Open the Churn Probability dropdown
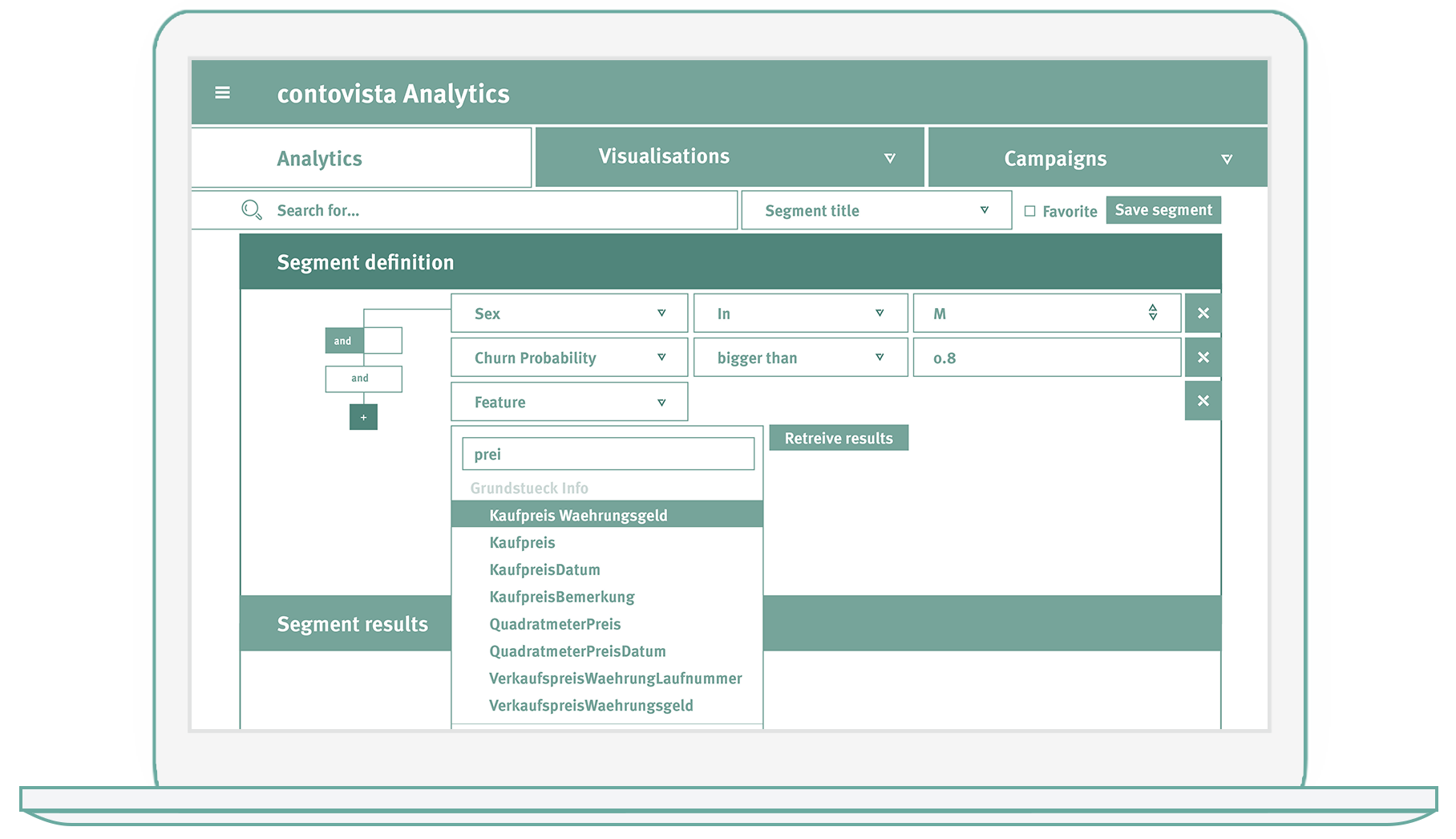Viewport: 1456px width, 839px height. coord(569,357)
